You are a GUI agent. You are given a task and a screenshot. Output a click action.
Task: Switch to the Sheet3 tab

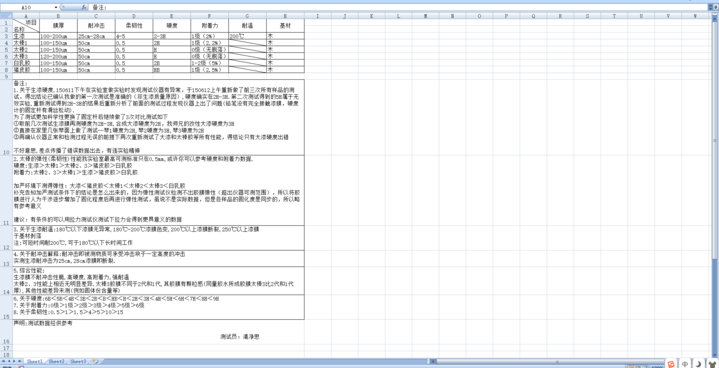point(78,362)
